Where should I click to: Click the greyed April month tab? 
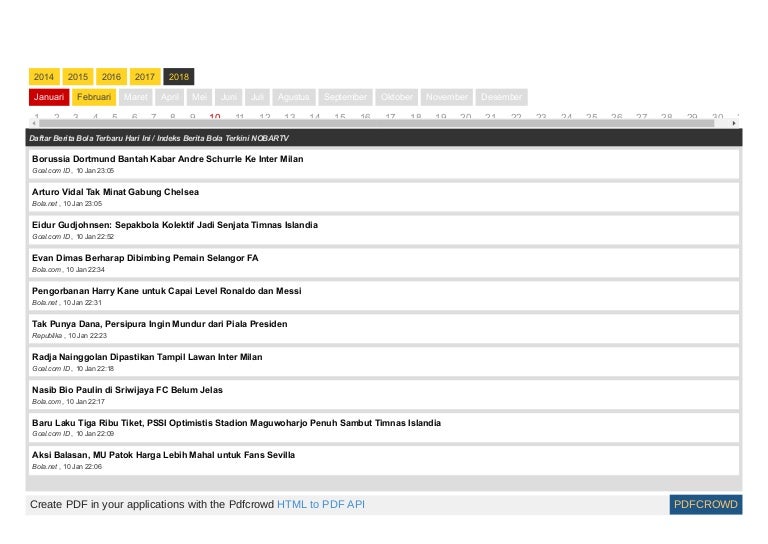(x=169, y=97)
